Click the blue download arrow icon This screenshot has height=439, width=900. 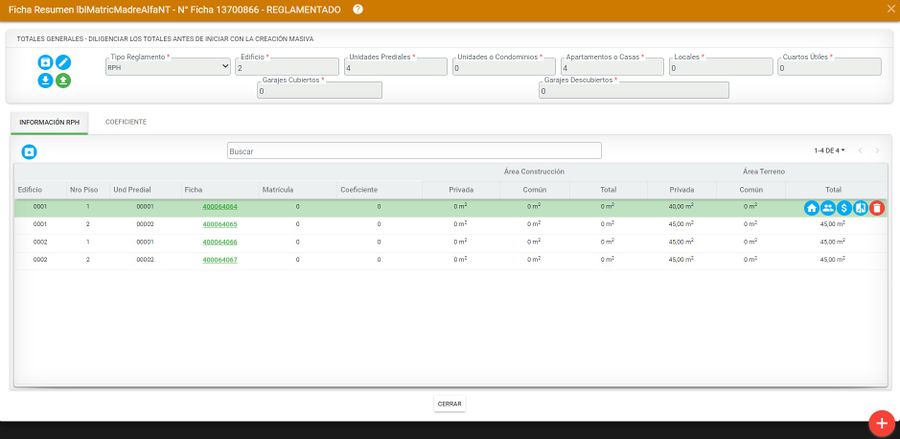(x=46, y=80)
